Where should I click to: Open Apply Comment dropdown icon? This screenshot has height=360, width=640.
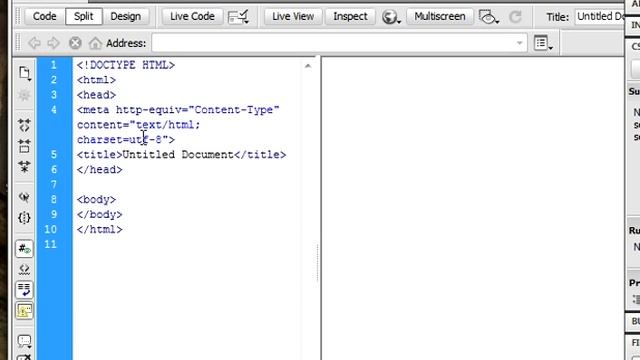click(x=24, y=341)
